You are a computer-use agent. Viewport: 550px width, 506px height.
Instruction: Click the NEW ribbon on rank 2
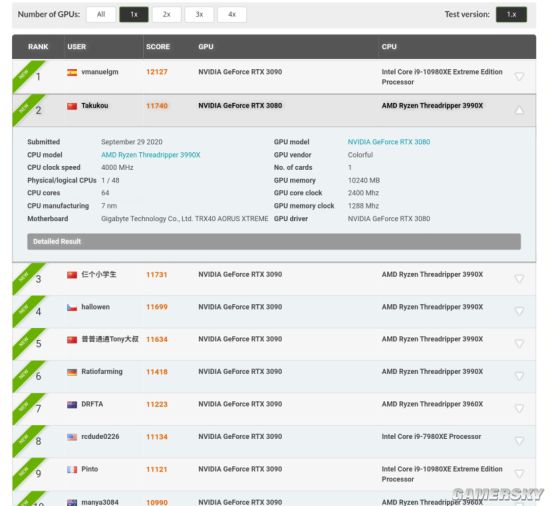point(25,108)
